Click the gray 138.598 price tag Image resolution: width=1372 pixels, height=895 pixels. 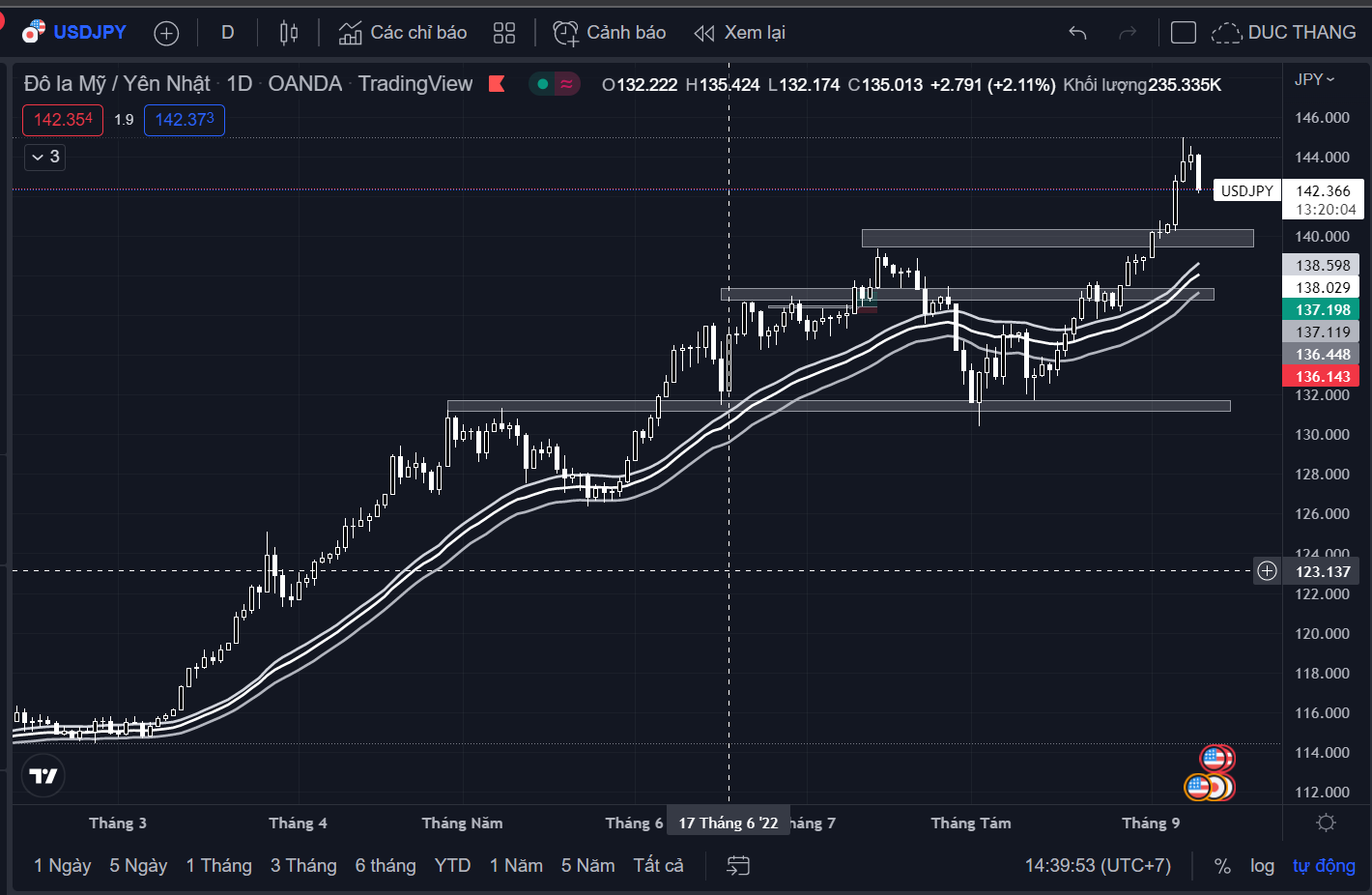point(1321,265)
